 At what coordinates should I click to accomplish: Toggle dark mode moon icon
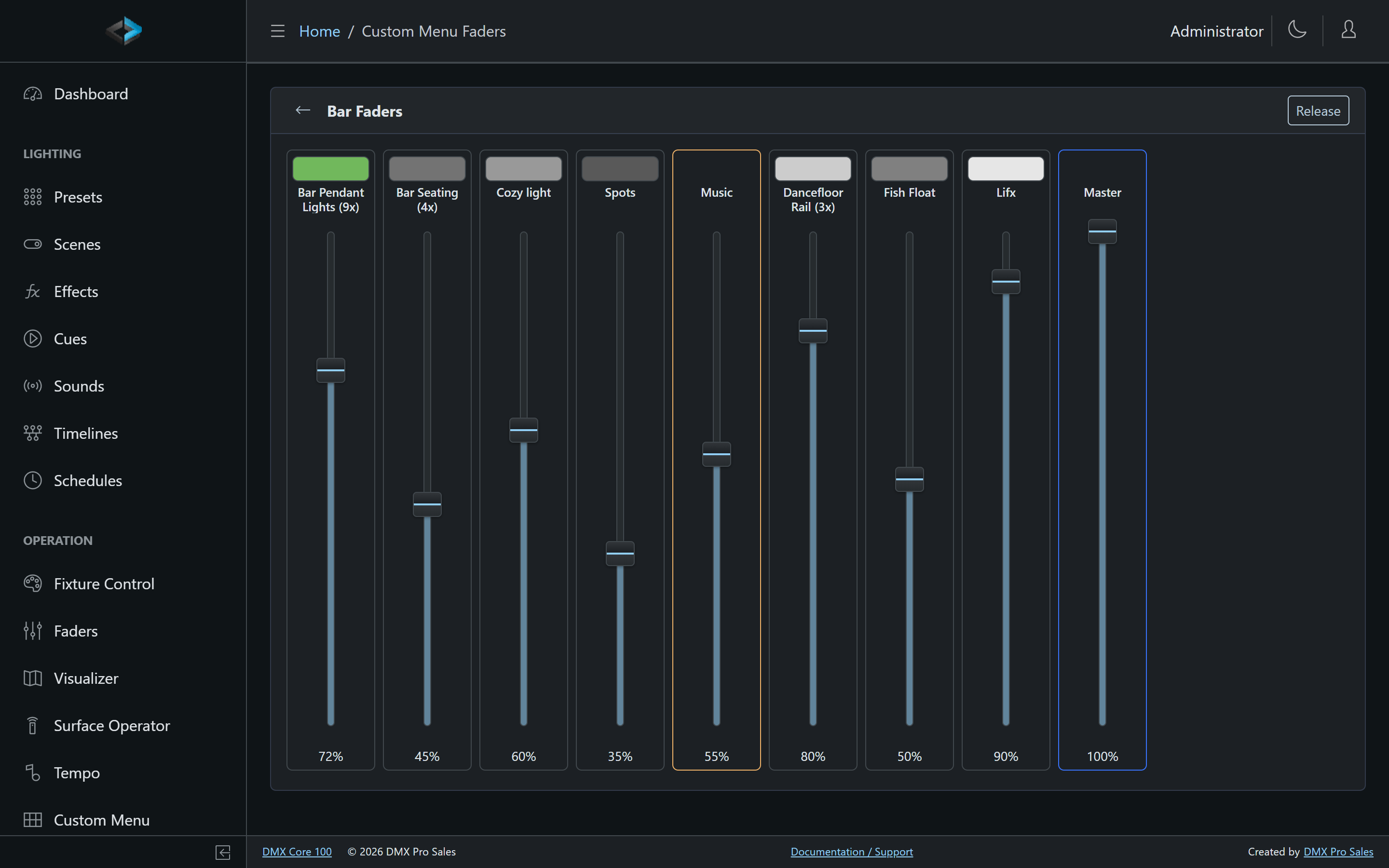(x=1297, y=29)
